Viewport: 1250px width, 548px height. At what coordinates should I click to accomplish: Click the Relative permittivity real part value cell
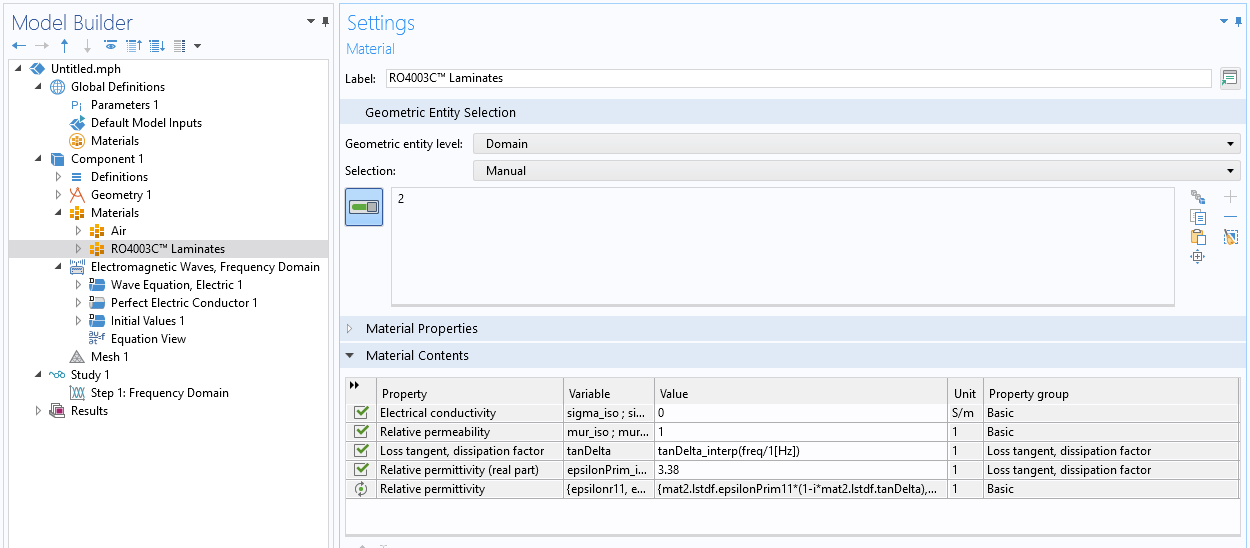800,470
